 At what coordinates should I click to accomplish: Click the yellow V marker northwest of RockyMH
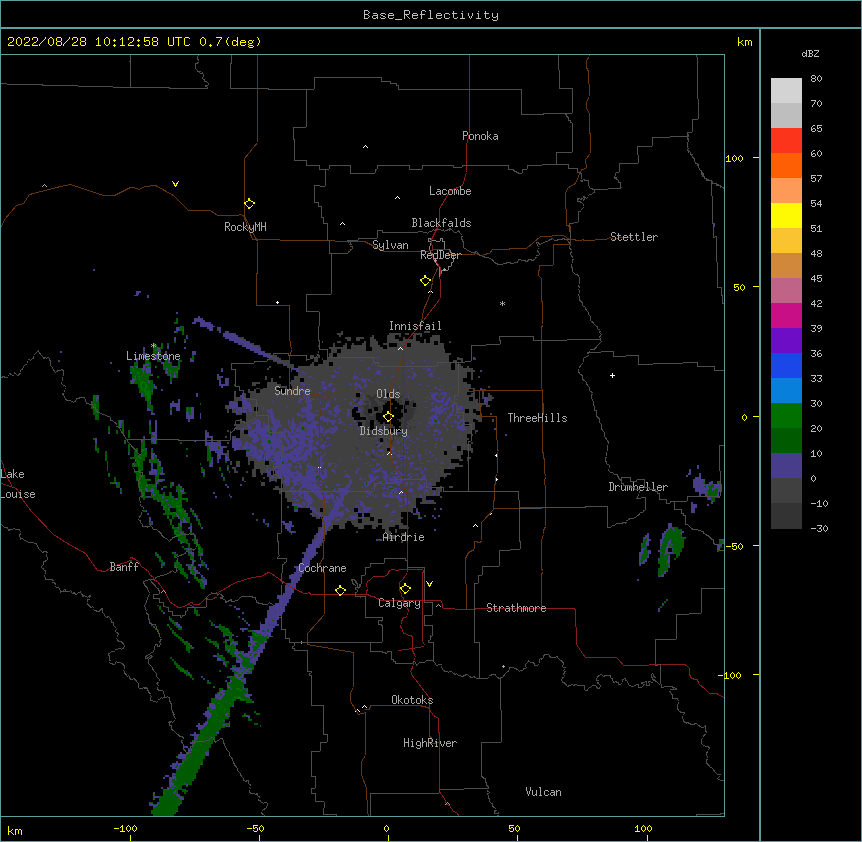pyautogui.click(x=175, y=184)
